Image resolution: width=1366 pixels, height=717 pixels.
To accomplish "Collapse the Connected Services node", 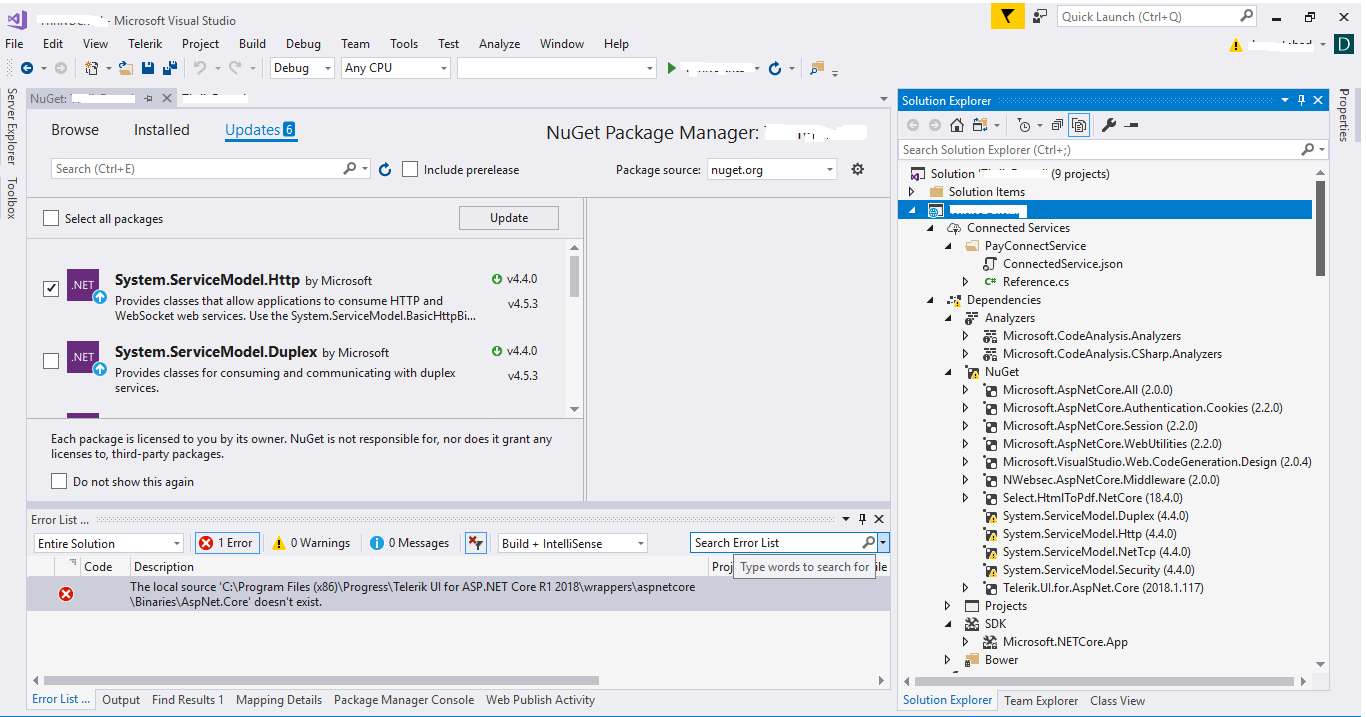I will tap(929, 228).
